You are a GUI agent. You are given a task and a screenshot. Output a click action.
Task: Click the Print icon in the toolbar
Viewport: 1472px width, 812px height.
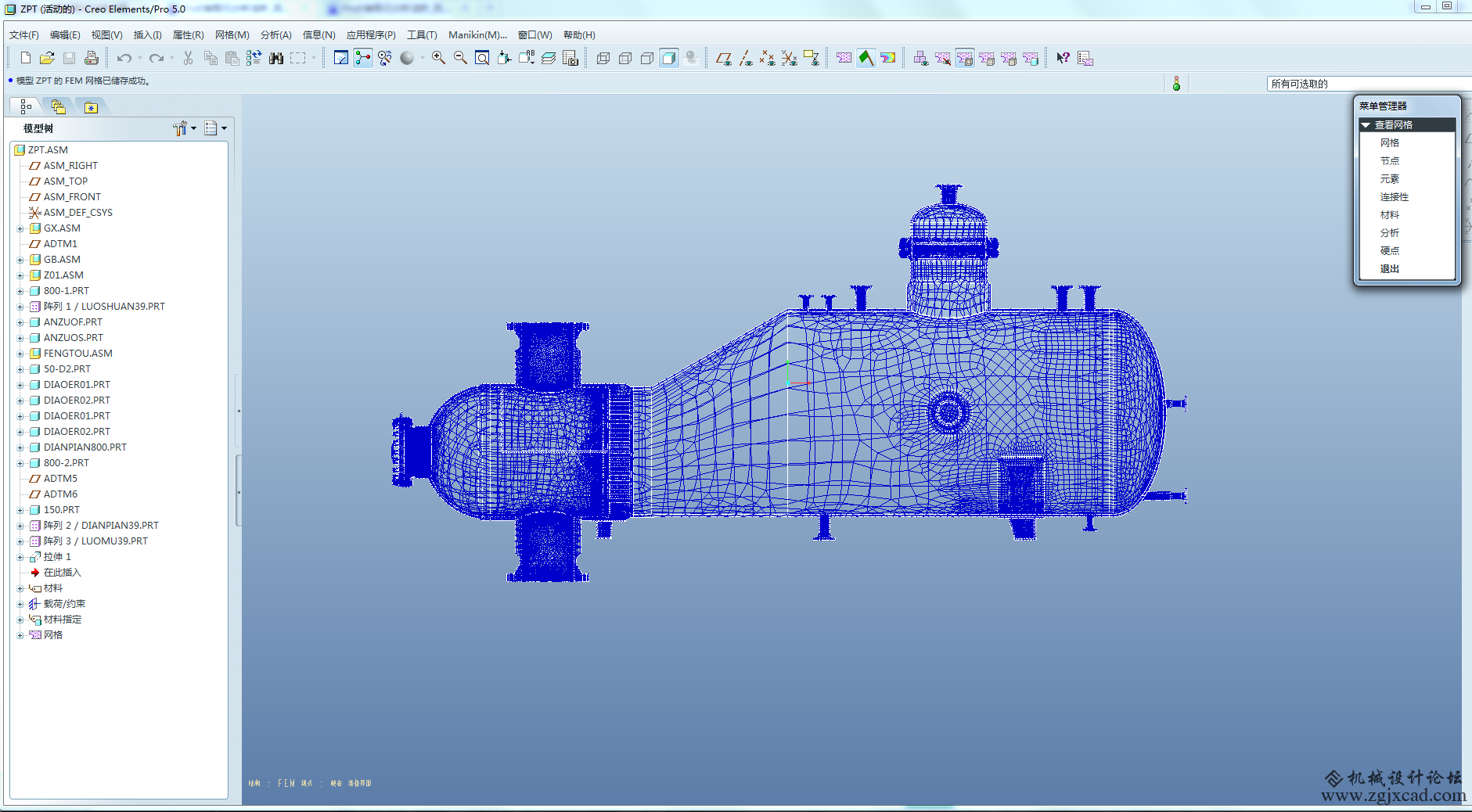[x=91, y=58]
